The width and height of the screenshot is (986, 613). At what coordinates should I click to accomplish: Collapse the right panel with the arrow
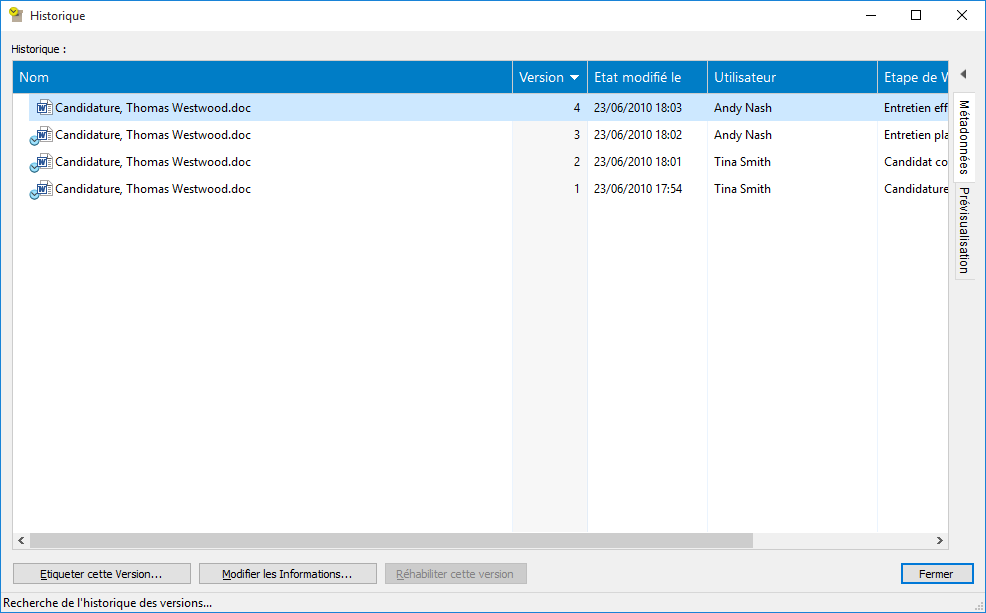[x=963, y=75]
